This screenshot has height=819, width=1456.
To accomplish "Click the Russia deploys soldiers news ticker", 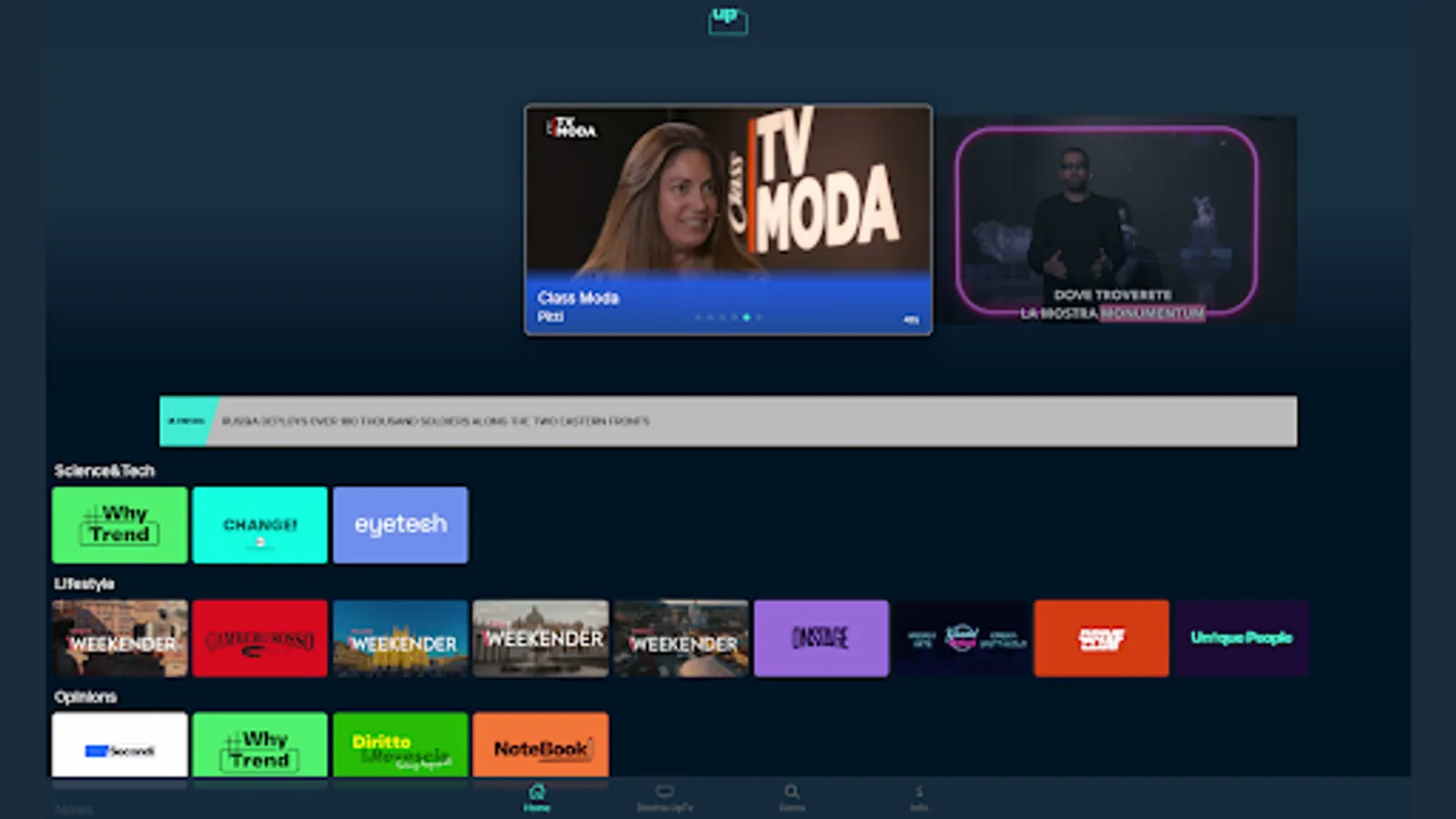I will (x=728, y=420).
